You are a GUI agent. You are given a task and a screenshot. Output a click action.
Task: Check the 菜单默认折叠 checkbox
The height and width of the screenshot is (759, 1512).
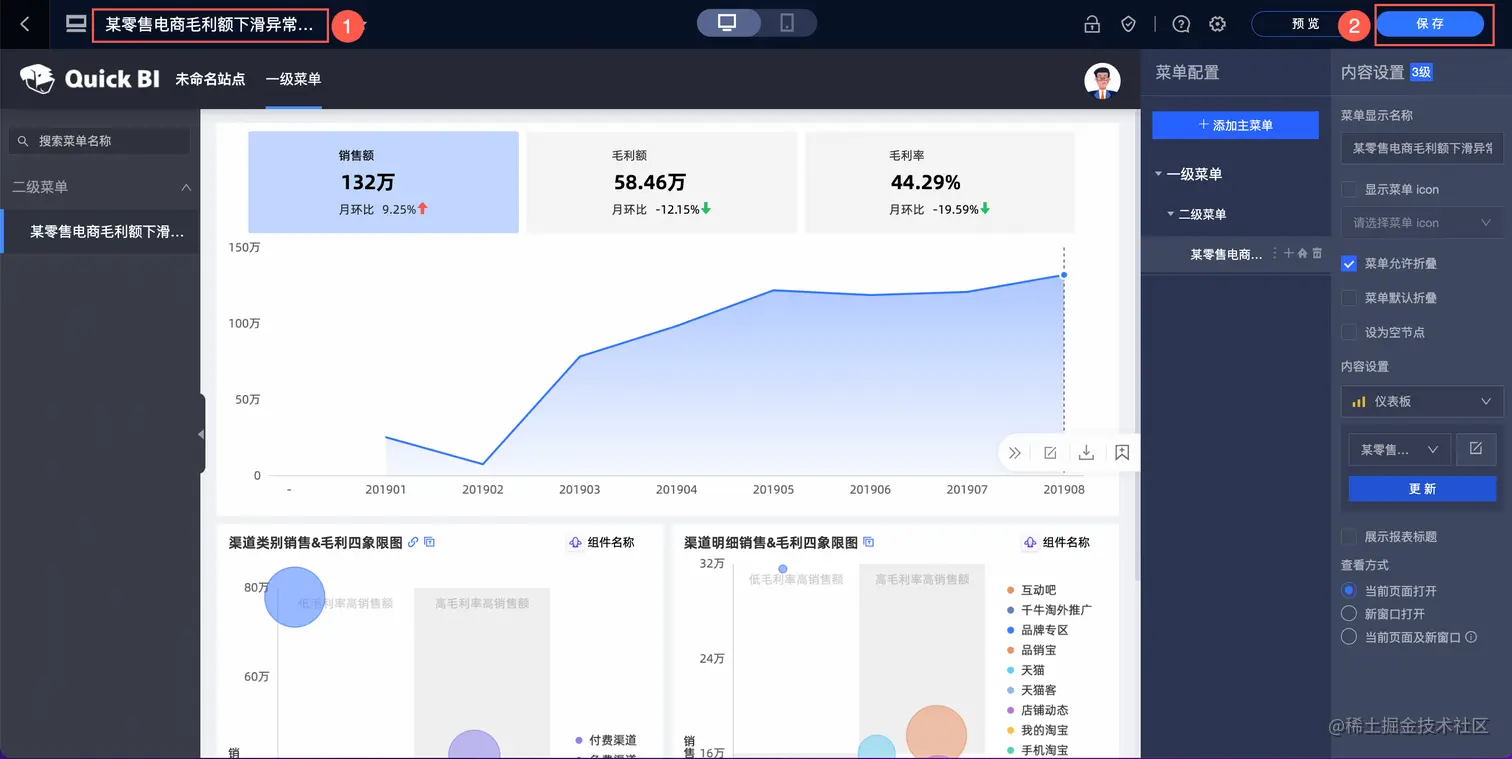coord(1349,298)
